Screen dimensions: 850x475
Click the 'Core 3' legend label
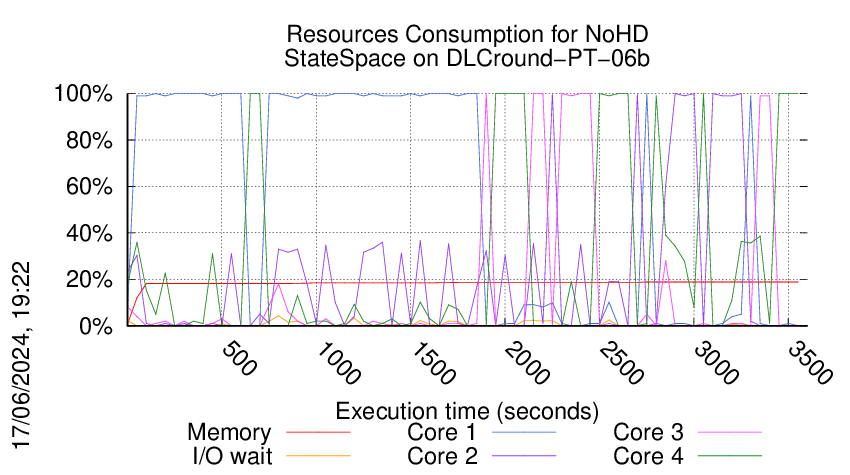coord(649,432)
